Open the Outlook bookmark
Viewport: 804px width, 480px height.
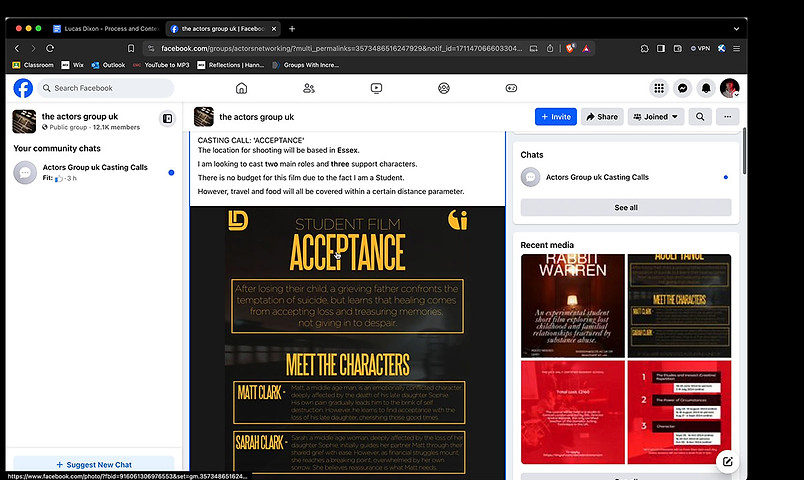click(x=108, y=65)
